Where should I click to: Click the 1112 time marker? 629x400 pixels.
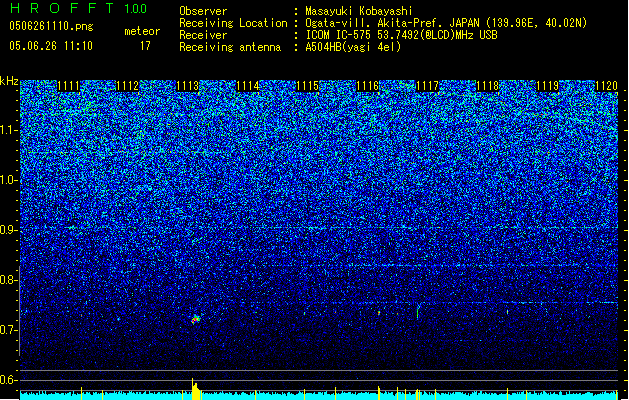(x=128, y=86)
